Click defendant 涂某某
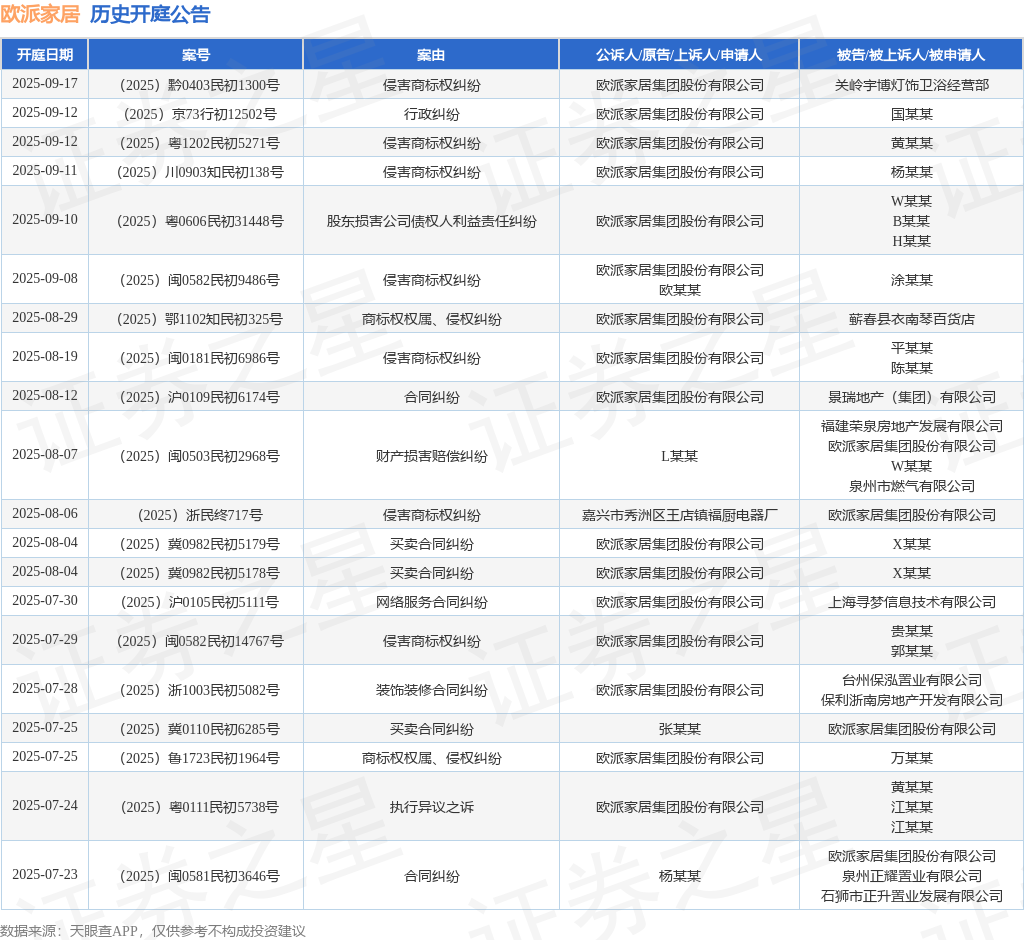1024x940 pixels. [912, 280]
